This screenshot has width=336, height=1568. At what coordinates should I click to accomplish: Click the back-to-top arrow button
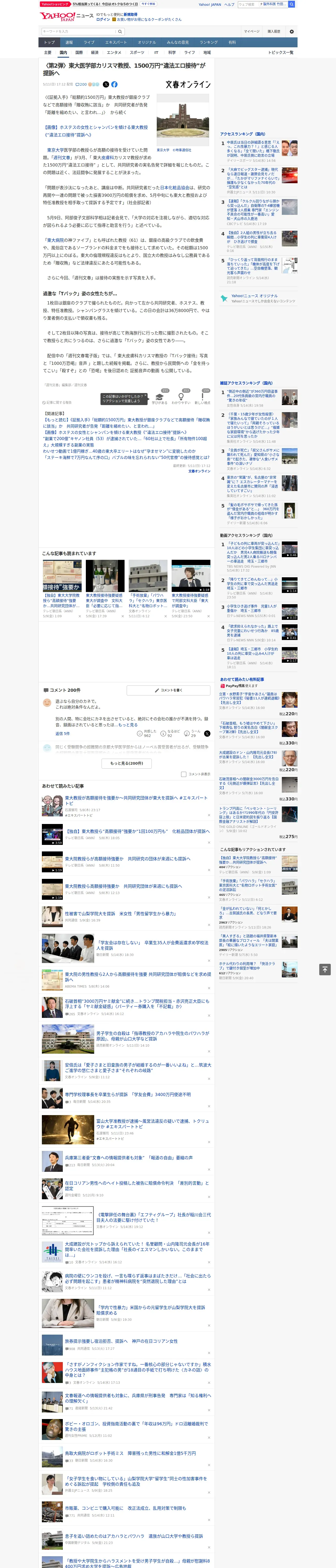pos(325,970)
